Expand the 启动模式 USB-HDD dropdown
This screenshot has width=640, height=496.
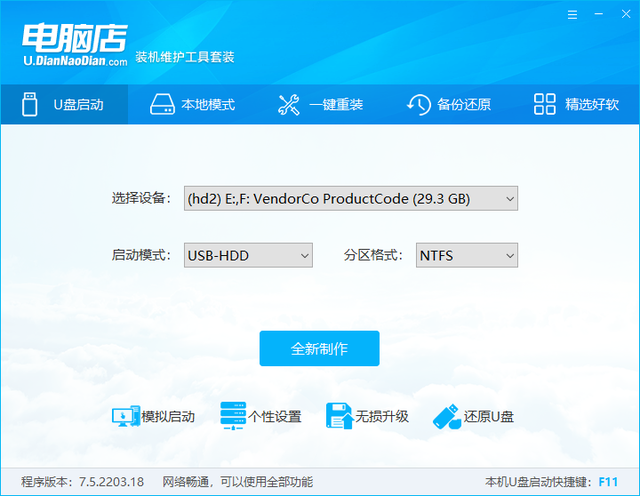click(x=248, y=255)
